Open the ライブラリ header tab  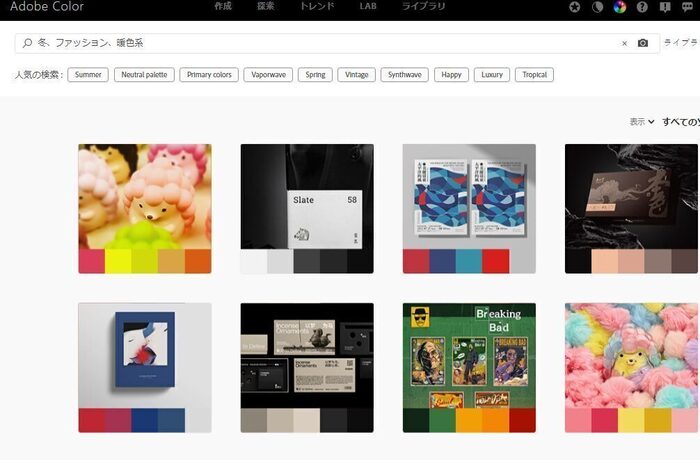pos(423,6)
